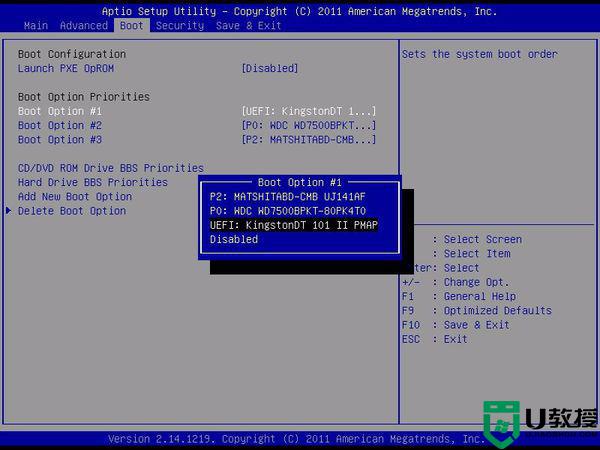This screenshot has width=600, height=450.
Task: Pick P0: WDC WD7500BPKT-80PK4T0 in popup
Action: point(287,211)
